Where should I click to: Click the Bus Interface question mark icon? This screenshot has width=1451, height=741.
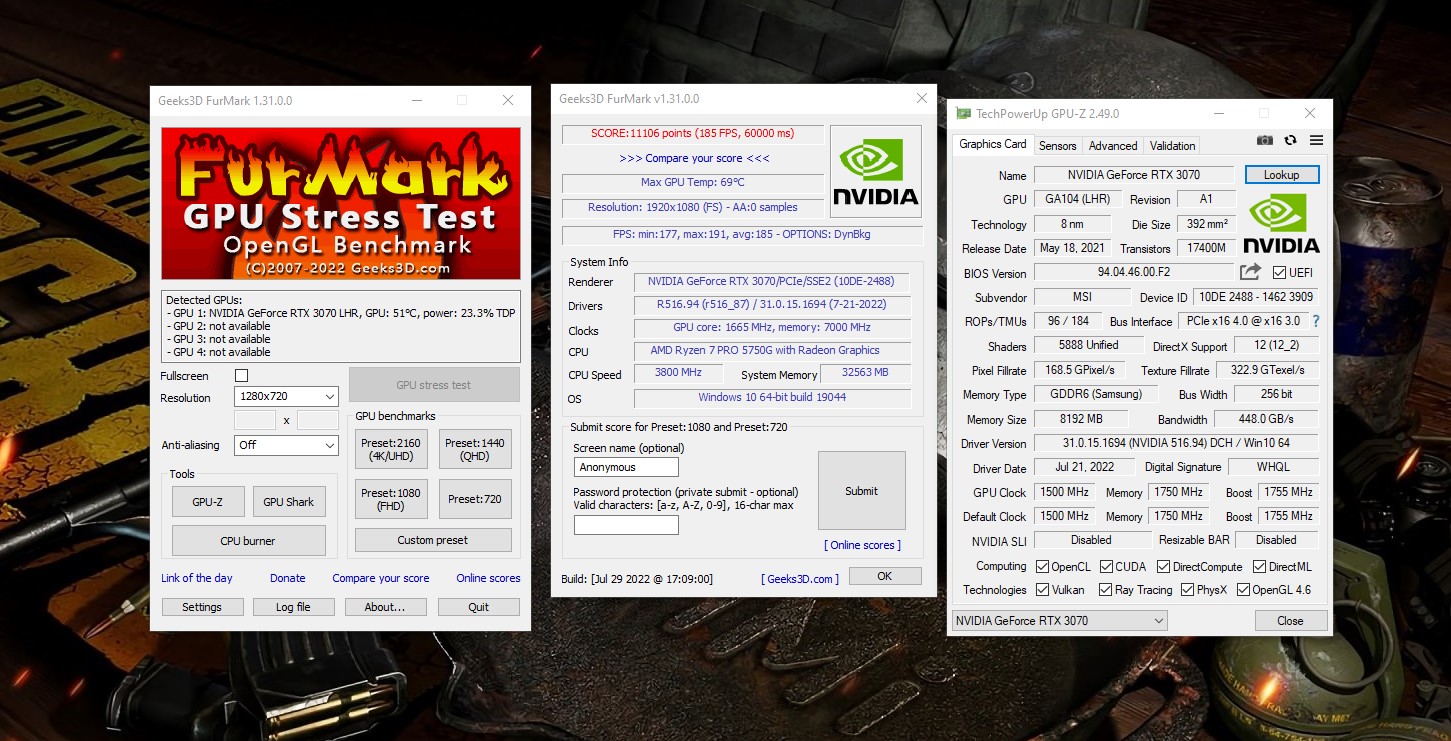pyautogui.click(x=1315, y=321)
